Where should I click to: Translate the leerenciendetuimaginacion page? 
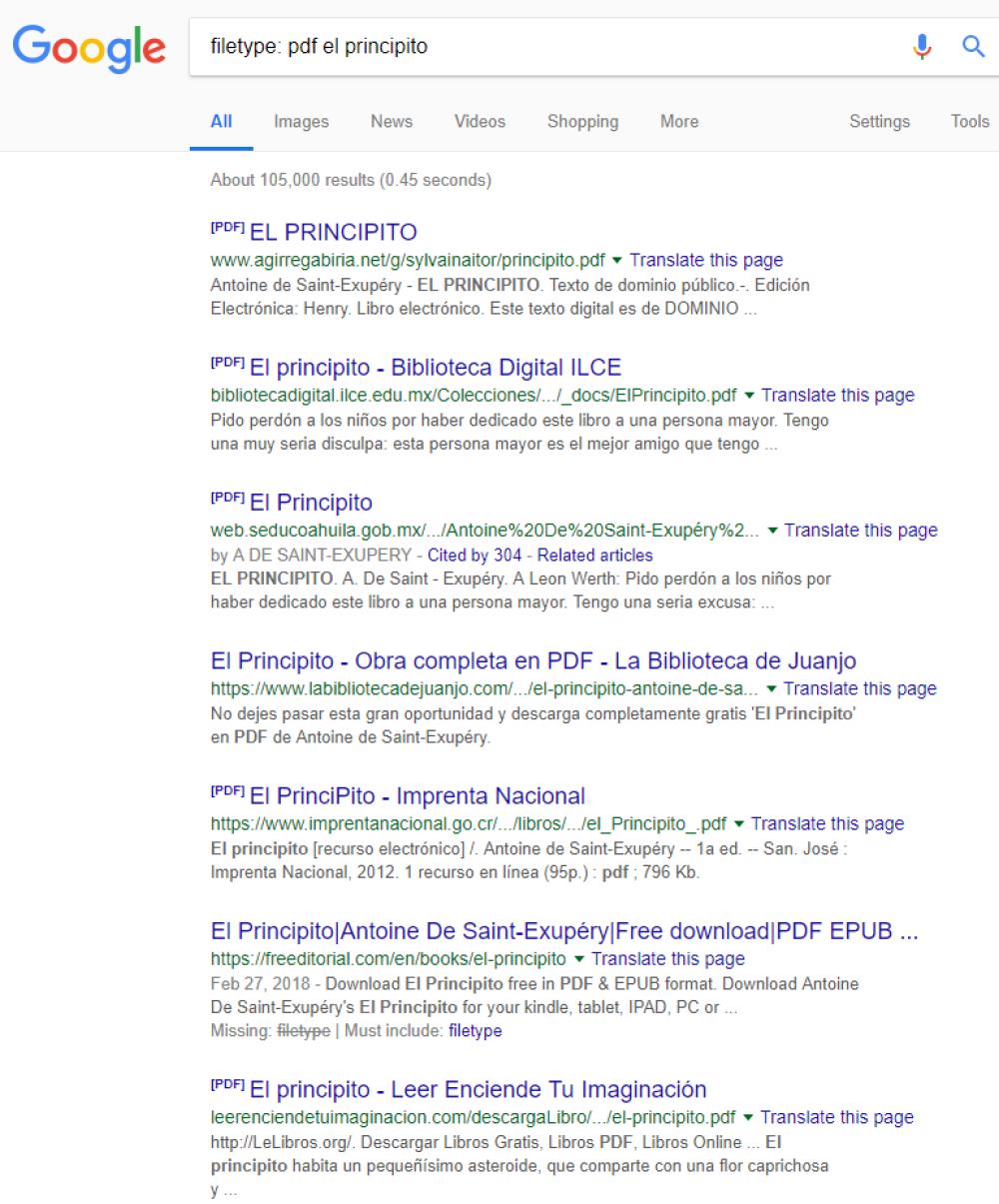(837, 1117)
